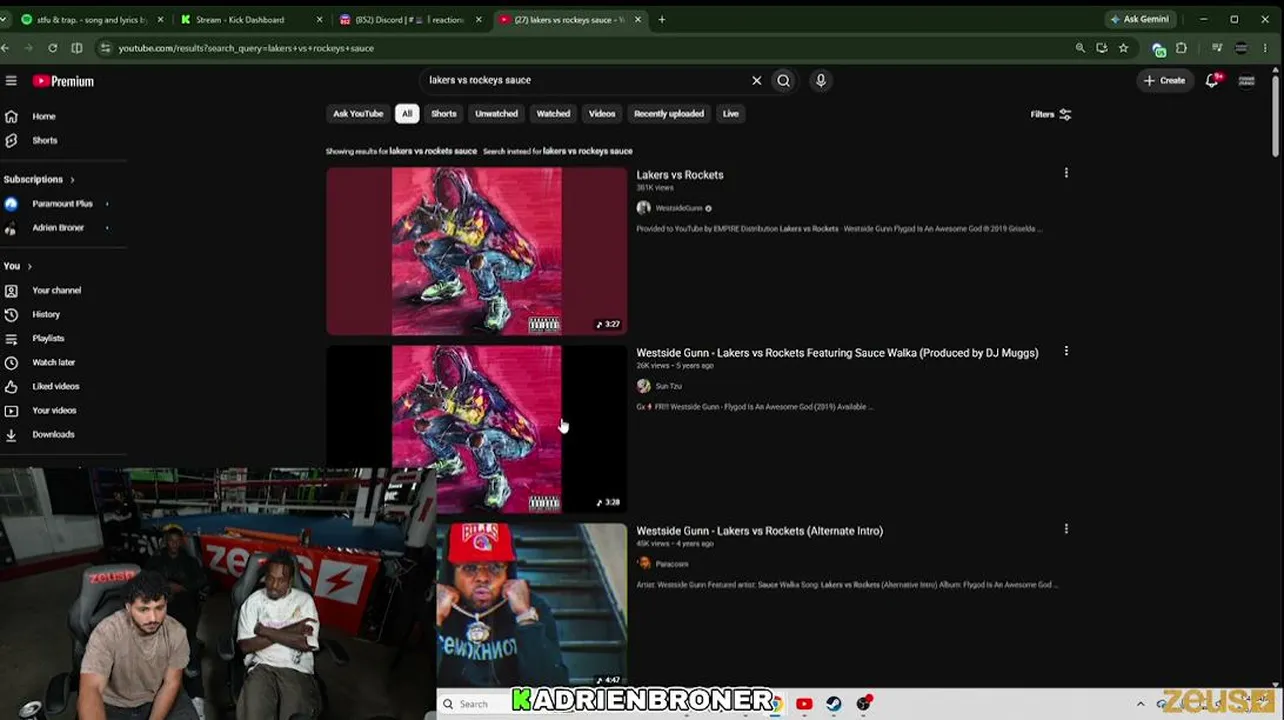
Task: Open more options for the Alternate Intro video
Action: point(1066,529)
